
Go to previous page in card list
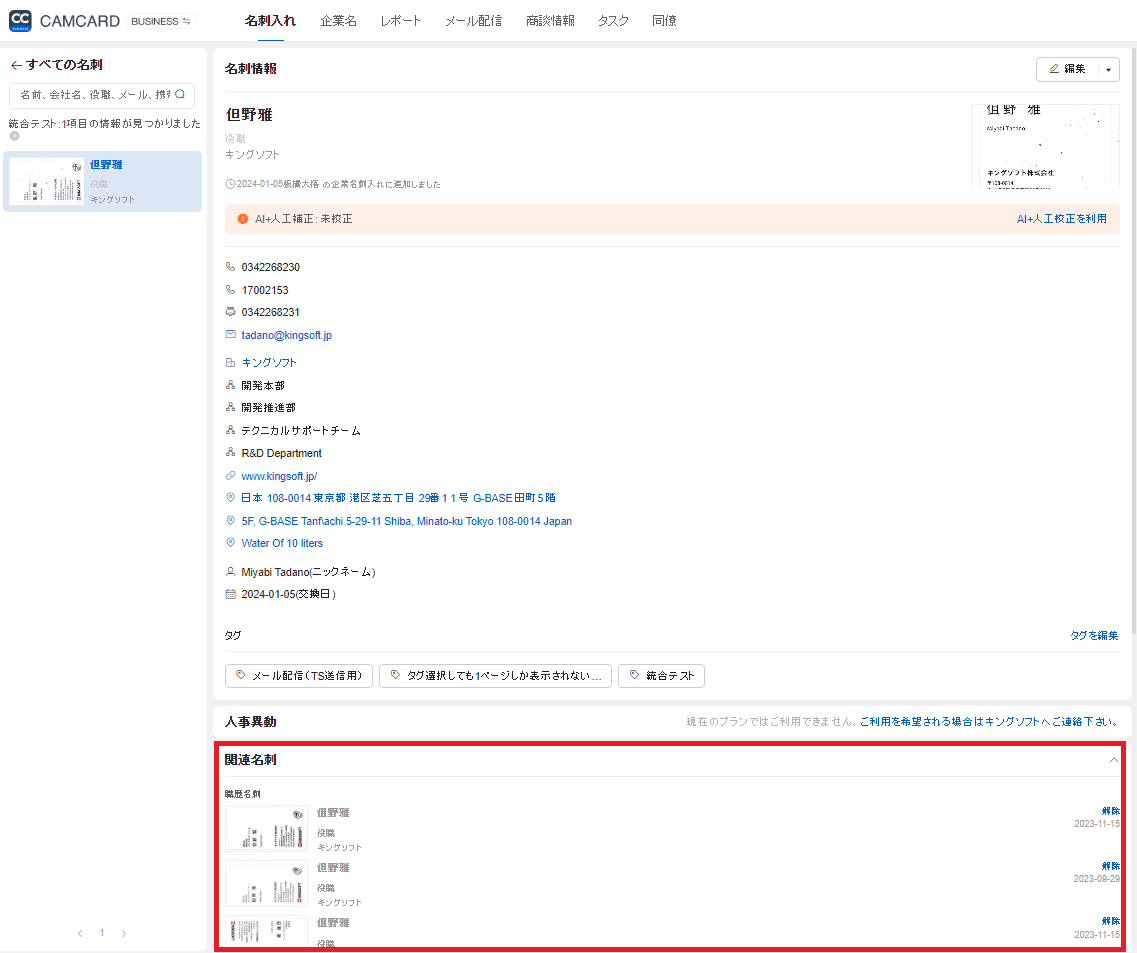[x=80, y=933]
